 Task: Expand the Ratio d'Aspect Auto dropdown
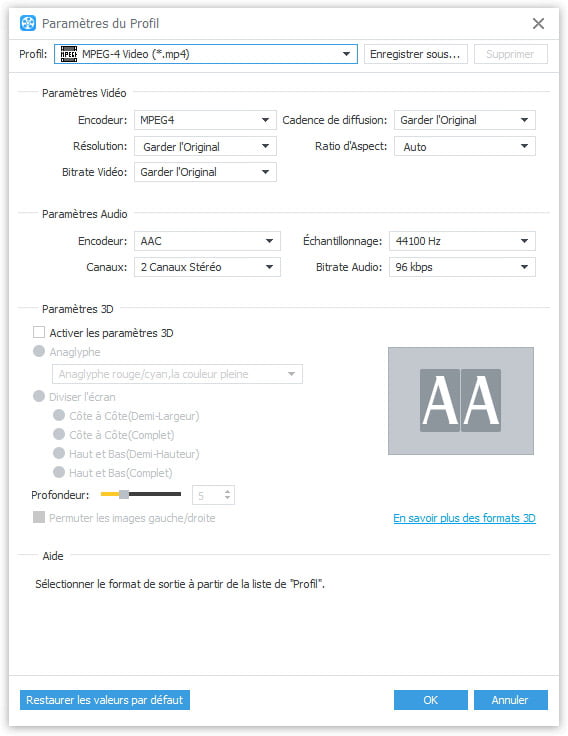click(464, 146)
